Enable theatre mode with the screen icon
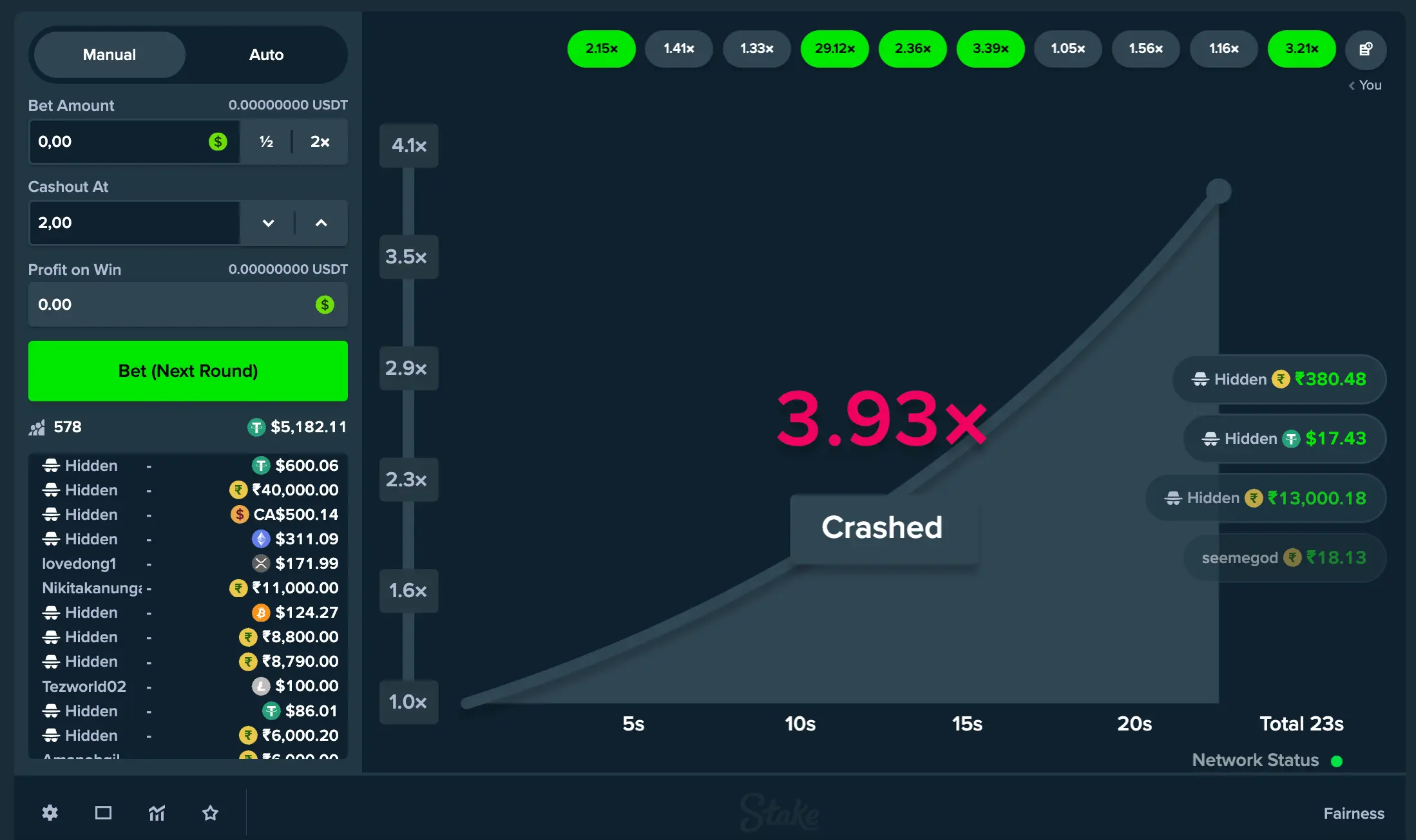 [x=103, y=813]
